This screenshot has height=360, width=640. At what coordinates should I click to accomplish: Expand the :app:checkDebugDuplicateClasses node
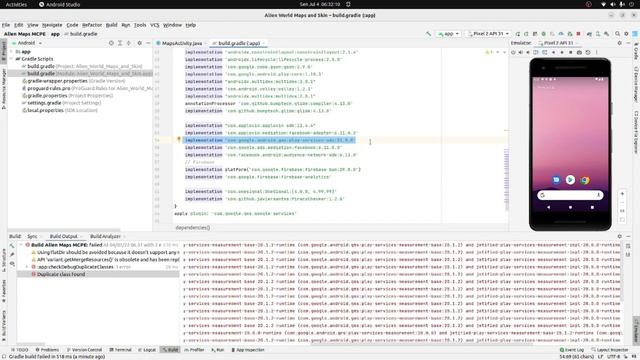(x=27, y=267)
